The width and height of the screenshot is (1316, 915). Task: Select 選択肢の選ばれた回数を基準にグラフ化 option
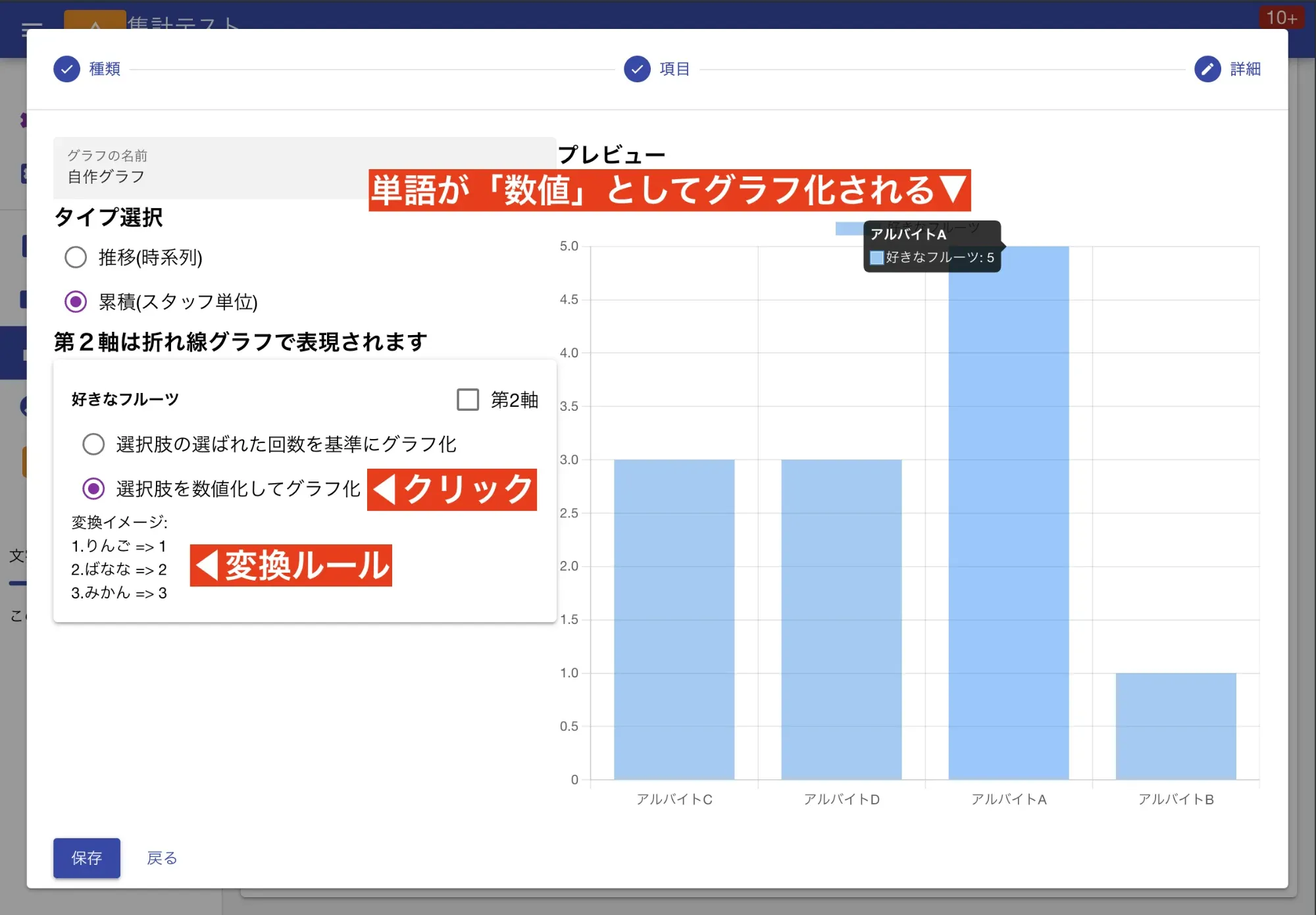click(93, 444)
